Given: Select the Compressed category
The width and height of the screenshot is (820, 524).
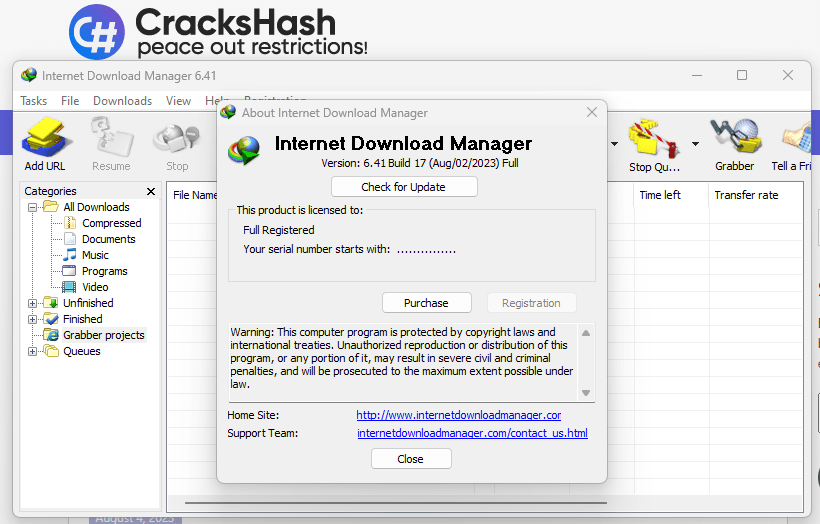Looking at the screenshot, I should (111, 223).
